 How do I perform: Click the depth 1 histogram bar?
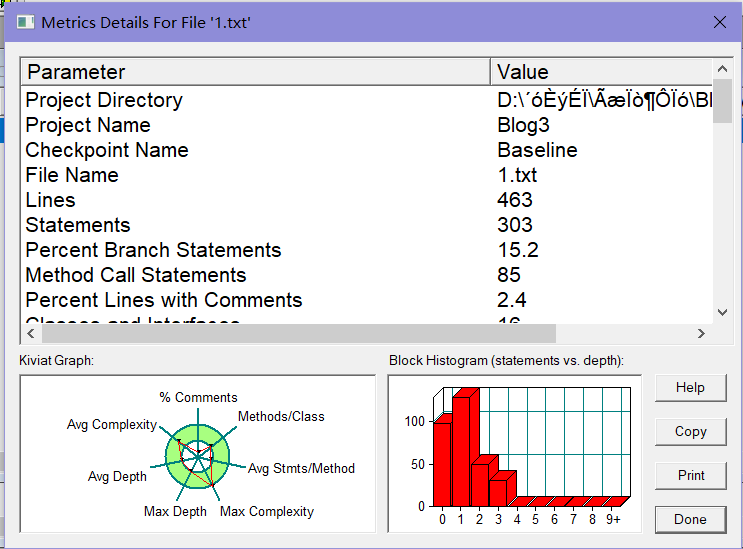coord(461,451)
